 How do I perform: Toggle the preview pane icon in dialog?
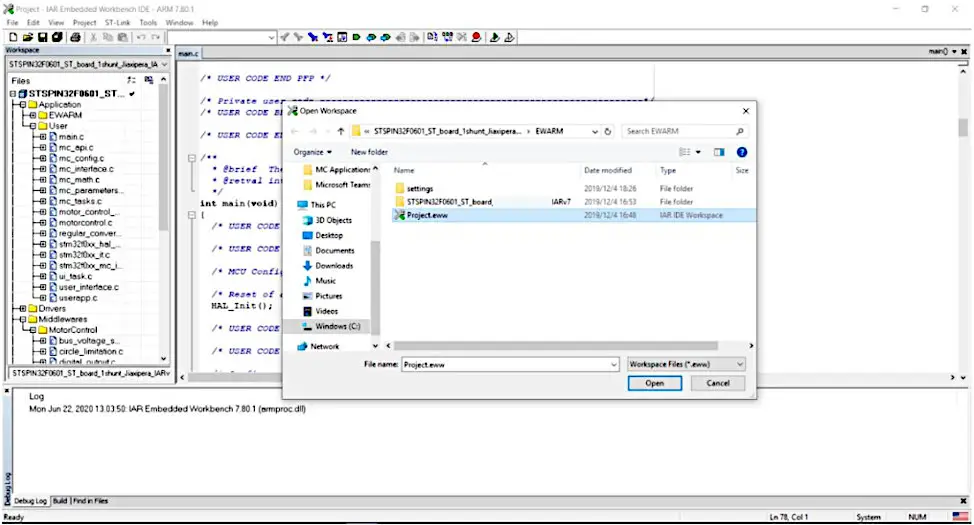tap(719, 152)
